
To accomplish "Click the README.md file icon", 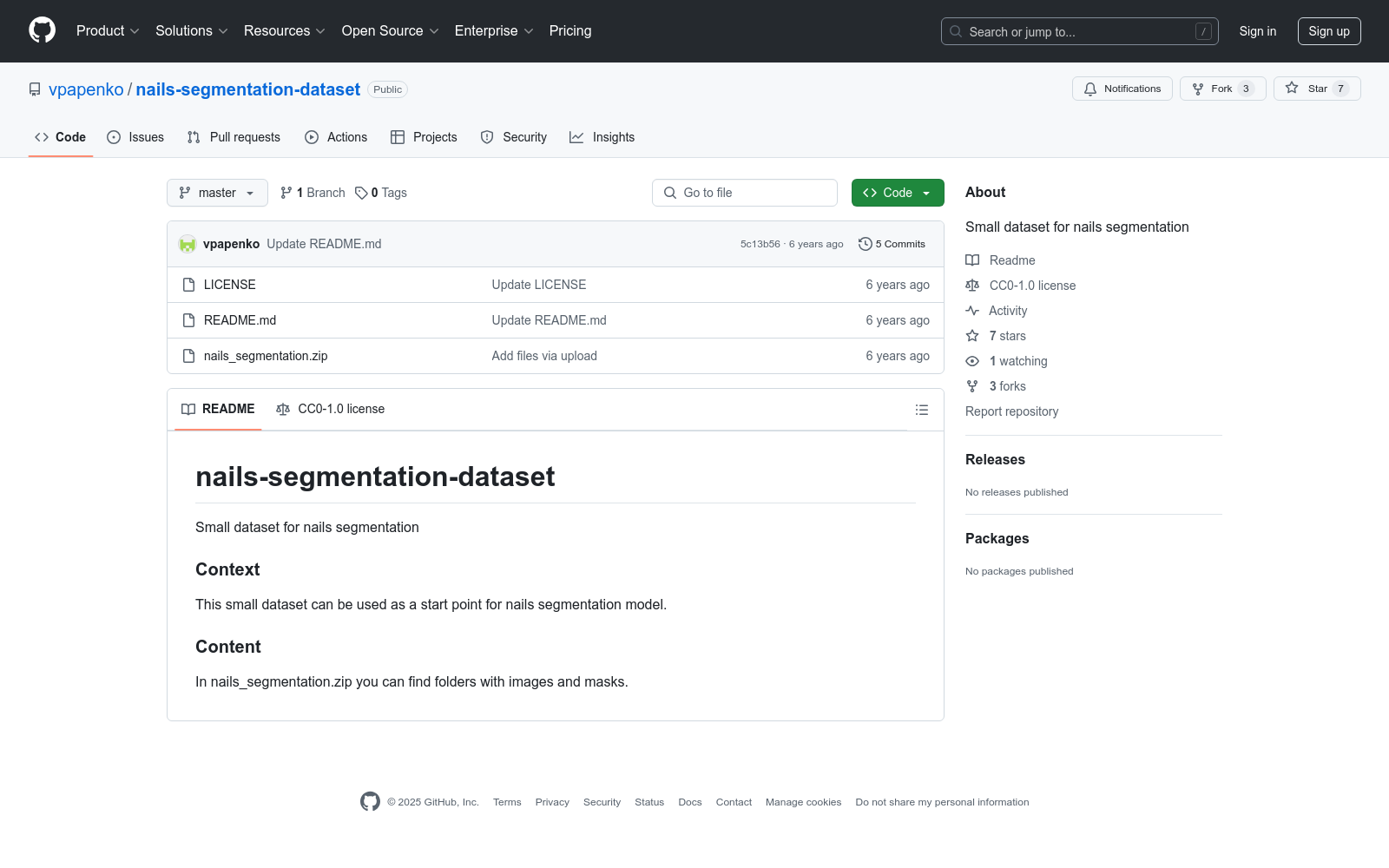I will (x=188, y=320).
